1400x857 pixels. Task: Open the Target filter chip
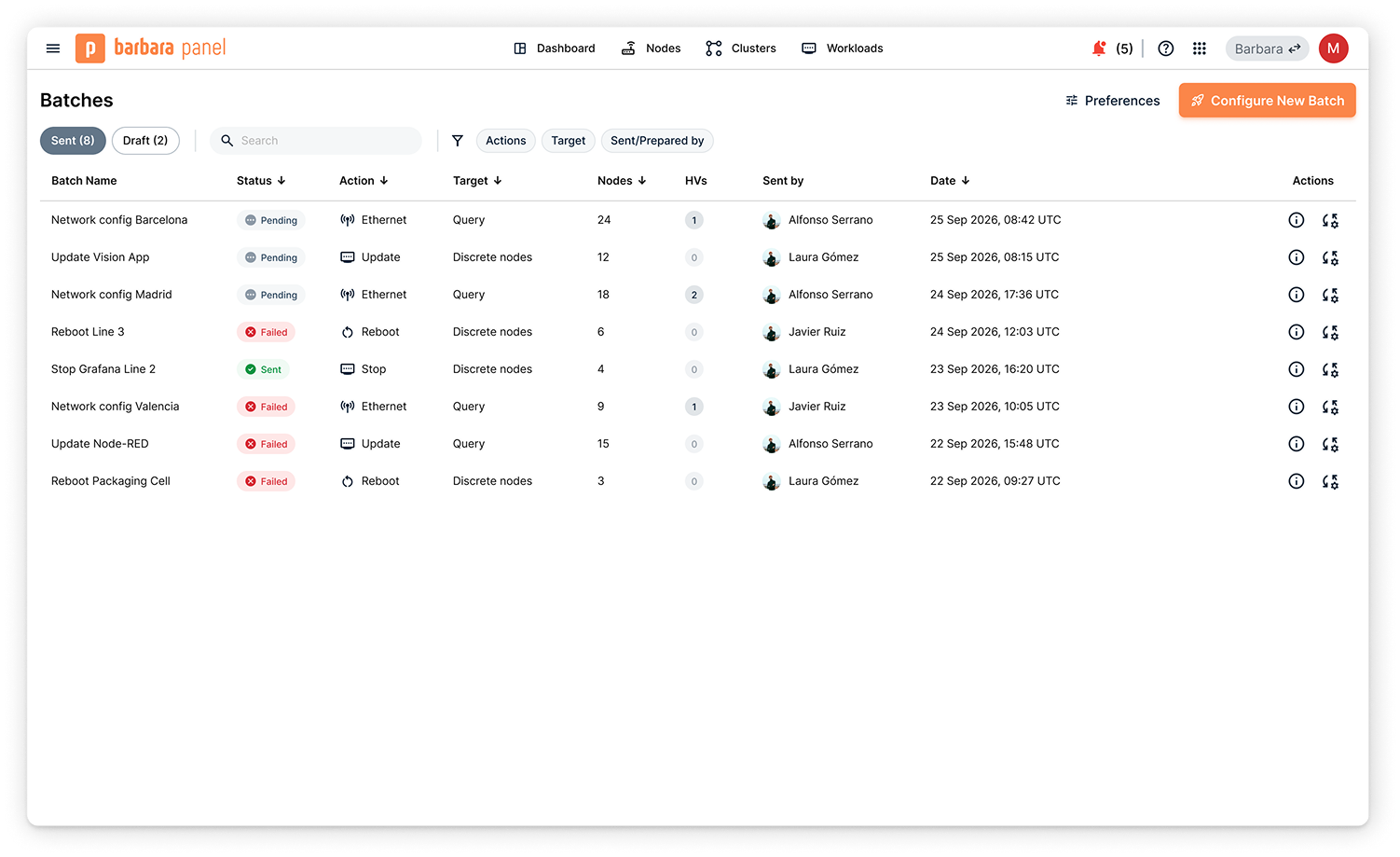(x=569, y=141)
